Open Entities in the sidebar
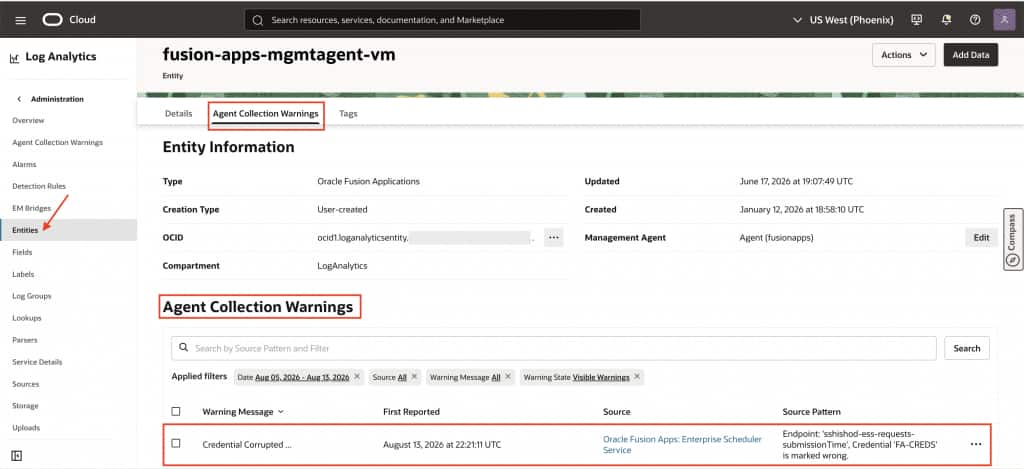Image resolution: width=1024 pixels, height=469 pixels. coord(25,230)
